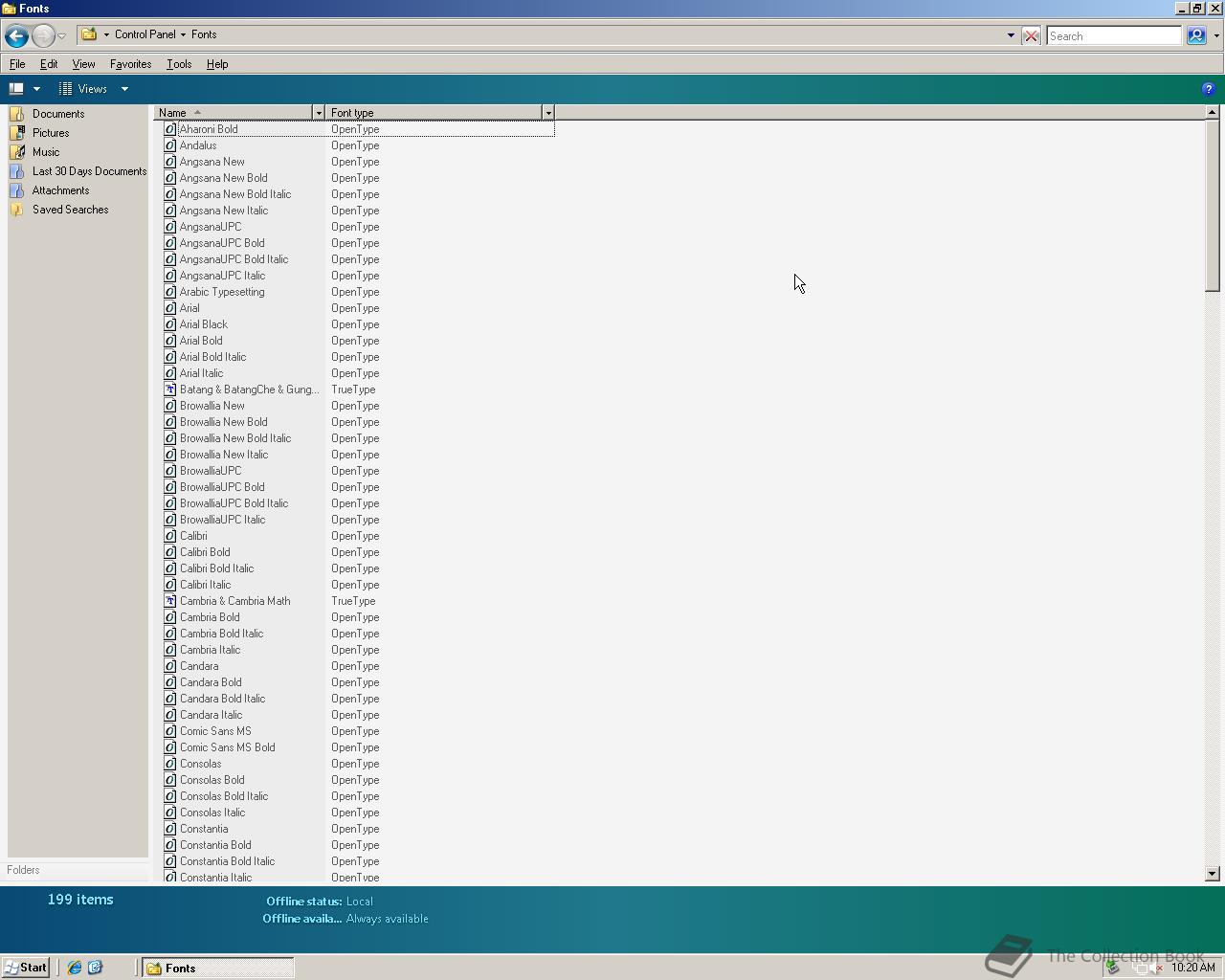This screenshot has height=980, width=1225.
Task: Open Saved Searches folder link
Action: tap(70, 210)
